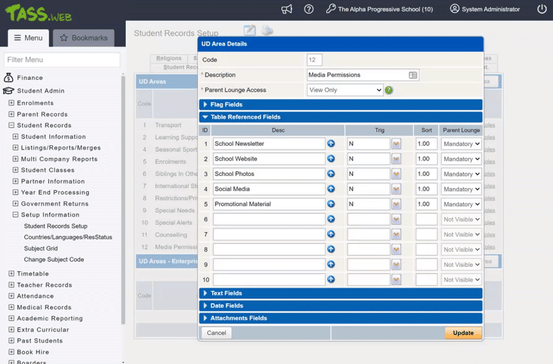Open the Finance menu

coord(30,78)
